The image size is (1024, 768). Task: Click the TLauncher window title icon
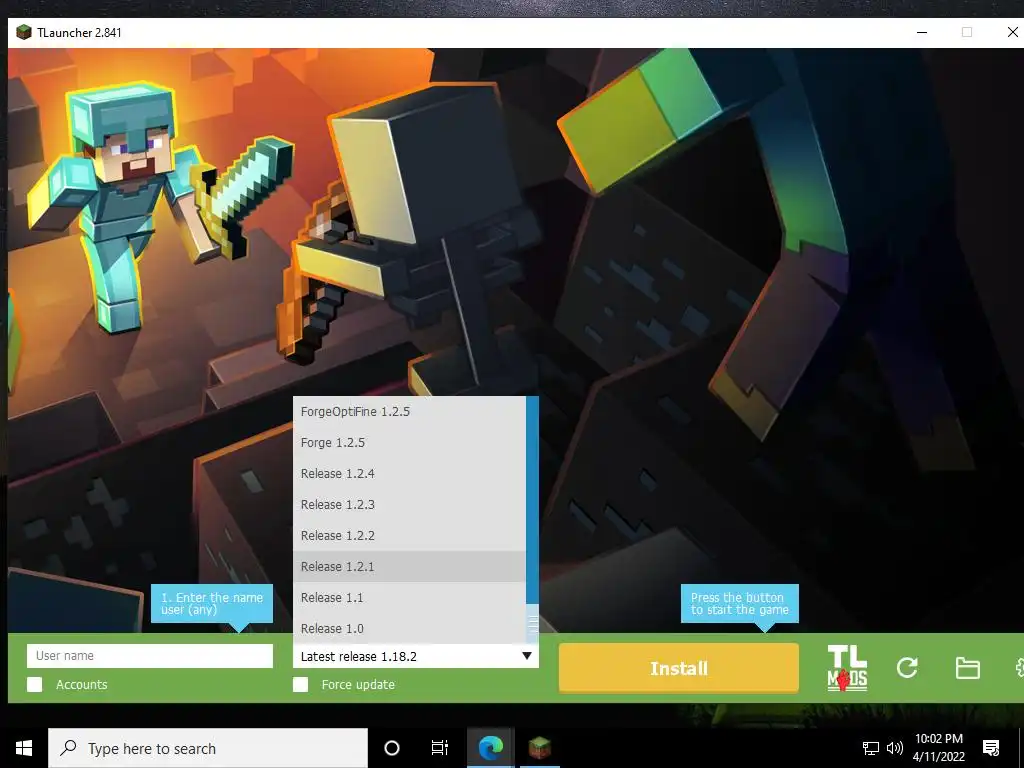pyautogui.click(x=24, y=32)
